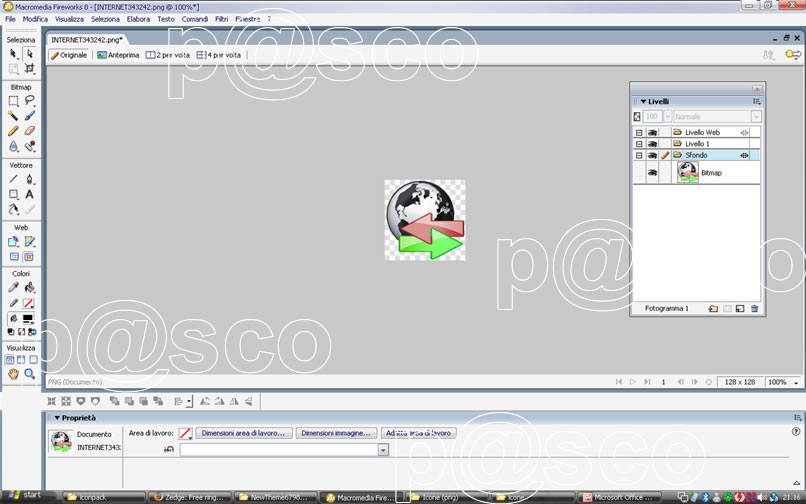Click Dimensioni immagine button
The height and width of the screenshot is (504, 806).
pos(336,434)
